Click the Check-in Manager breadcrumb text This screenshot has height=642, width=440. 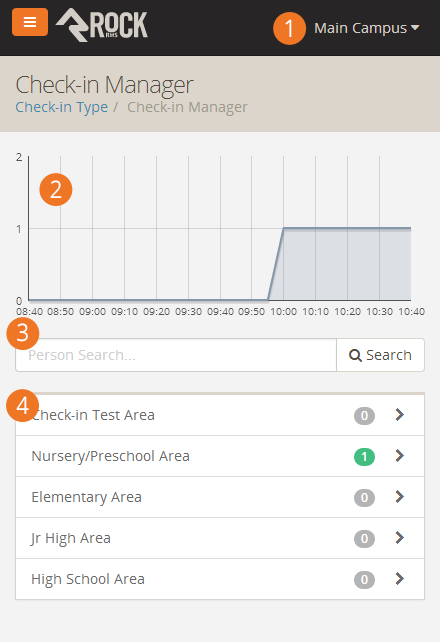click(x=187, y=107)
